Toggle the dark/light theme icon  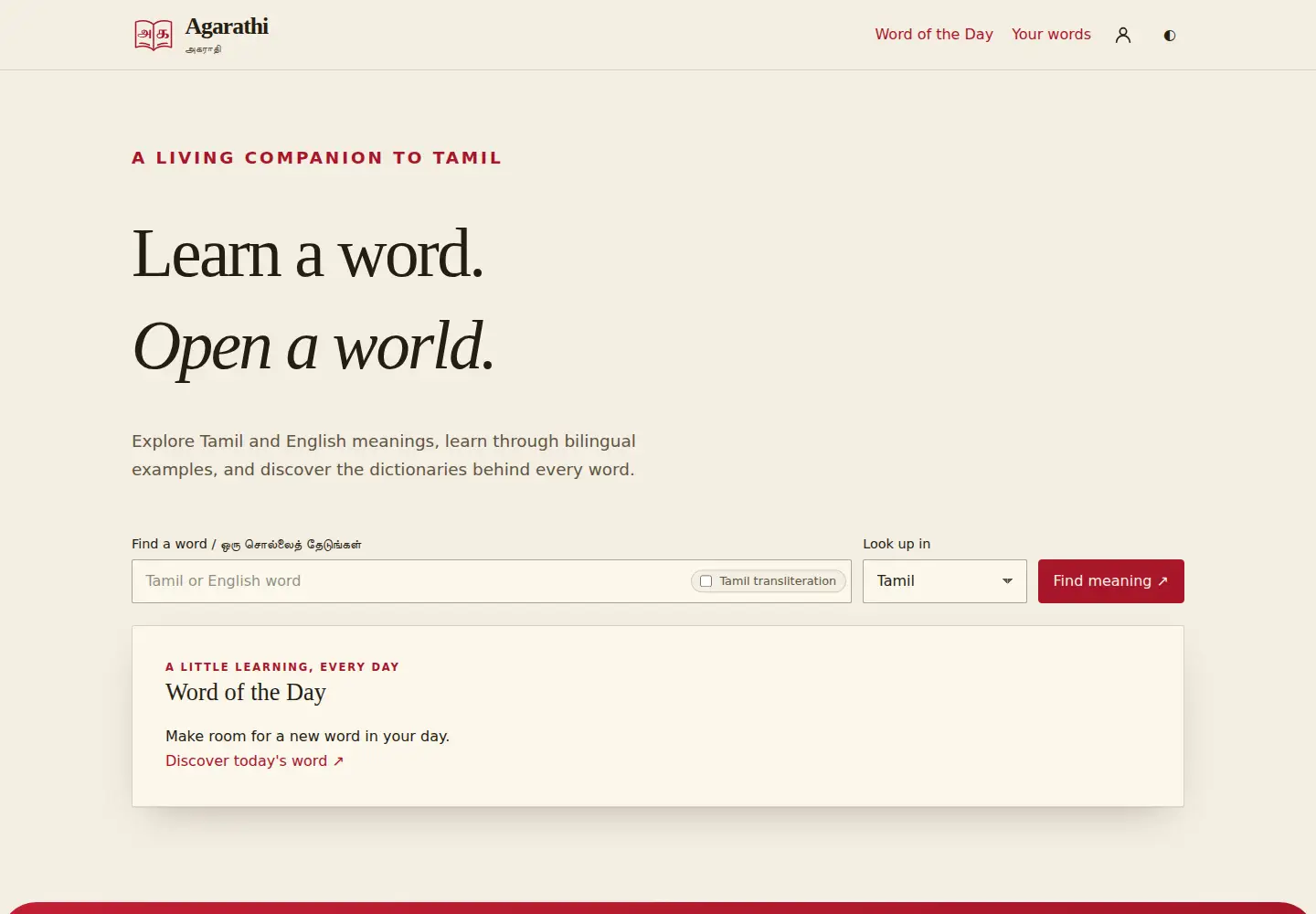pyautogui.click(x=1170, y=36)
